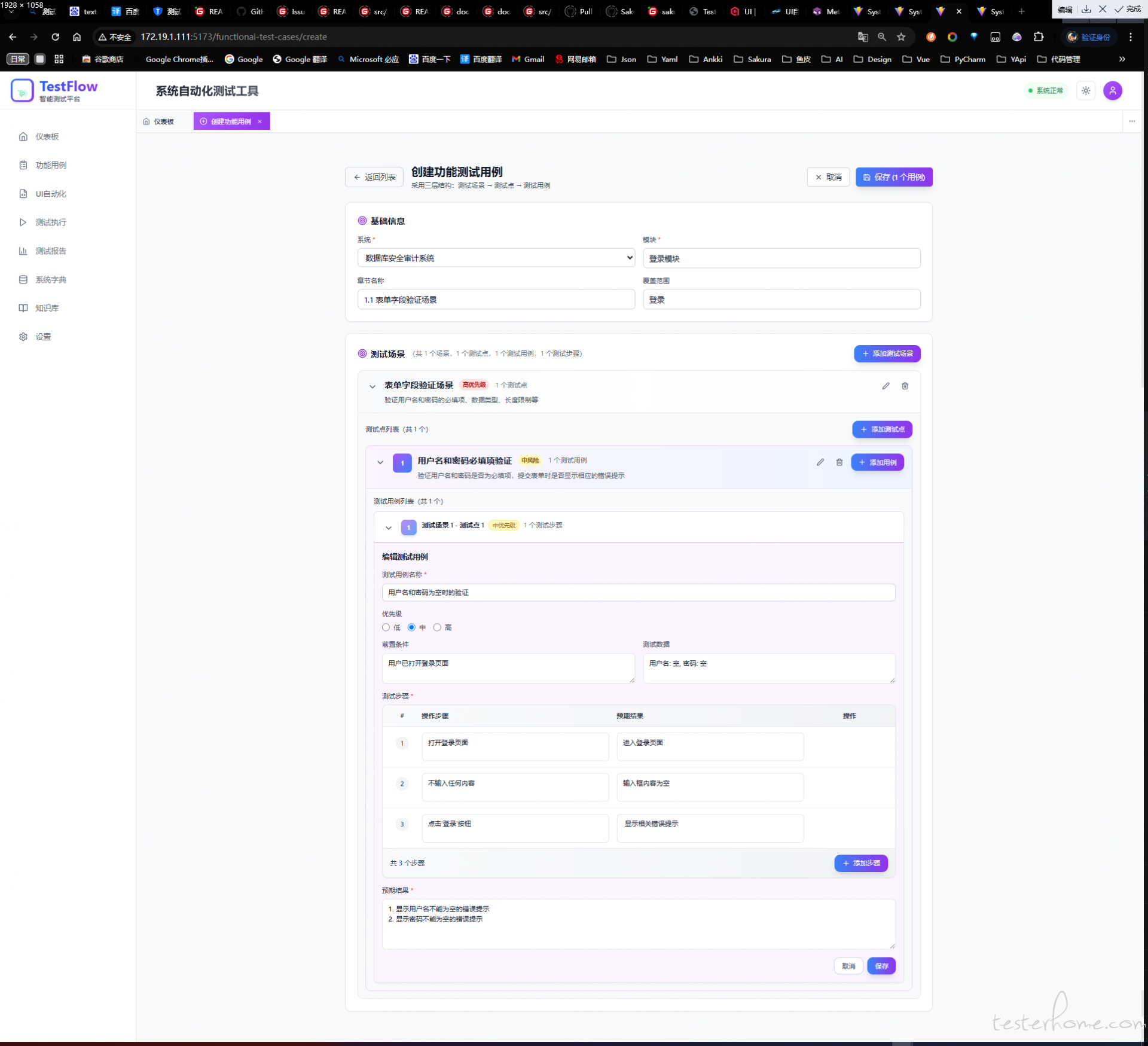1148x1046 pixels.
Task: Click the pencil icon for 用户名和密码必填项验证
Action: 820,462
